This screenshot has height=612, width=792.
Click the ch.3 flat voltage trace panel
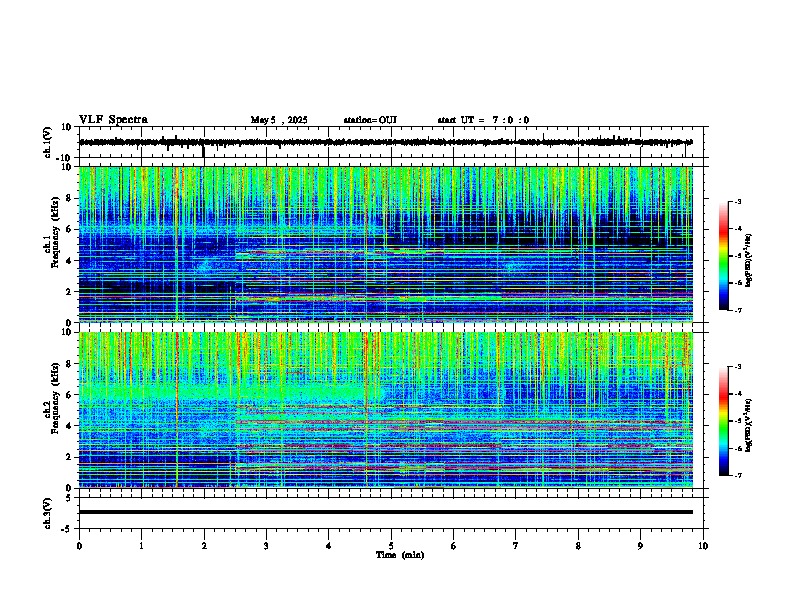[393, 513]
